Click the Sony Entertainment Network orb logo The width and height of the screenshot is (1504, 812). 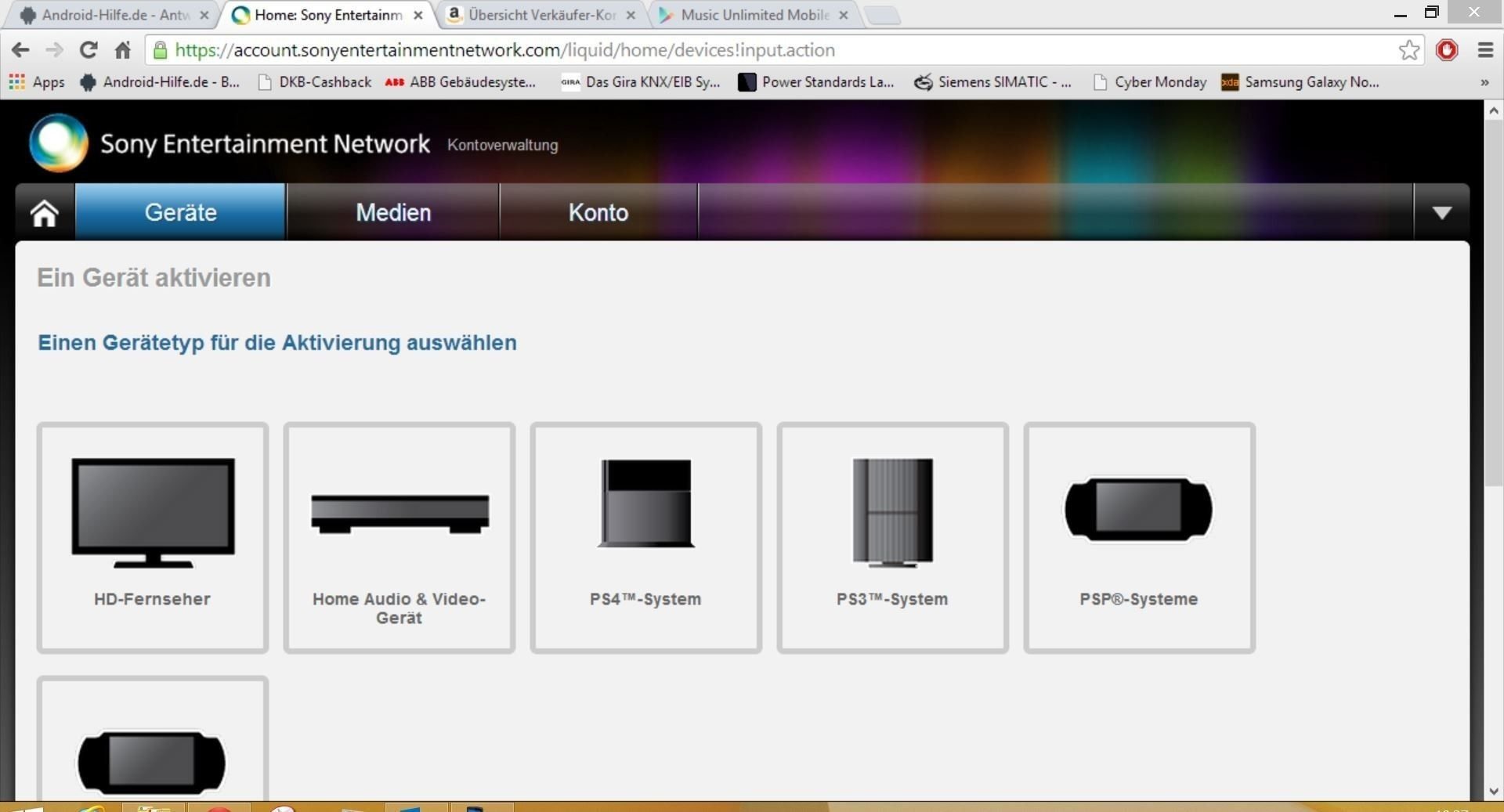pos(59,143)
